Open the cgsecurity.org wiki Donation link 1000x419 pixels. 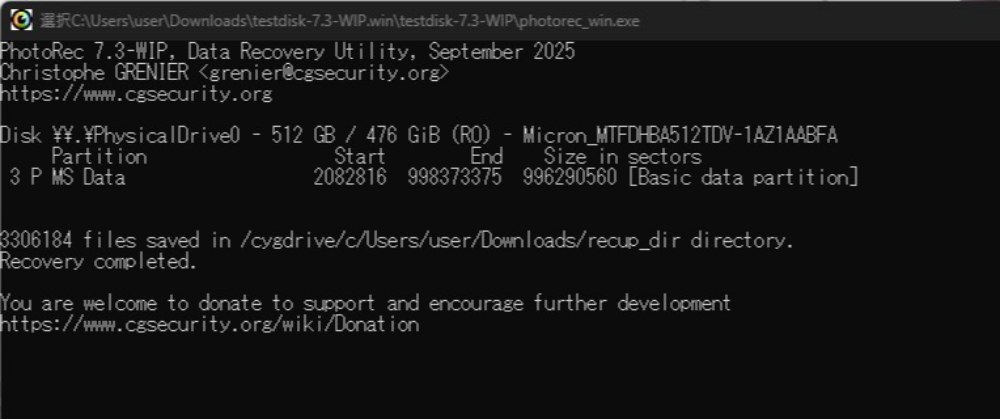[209, 324]
